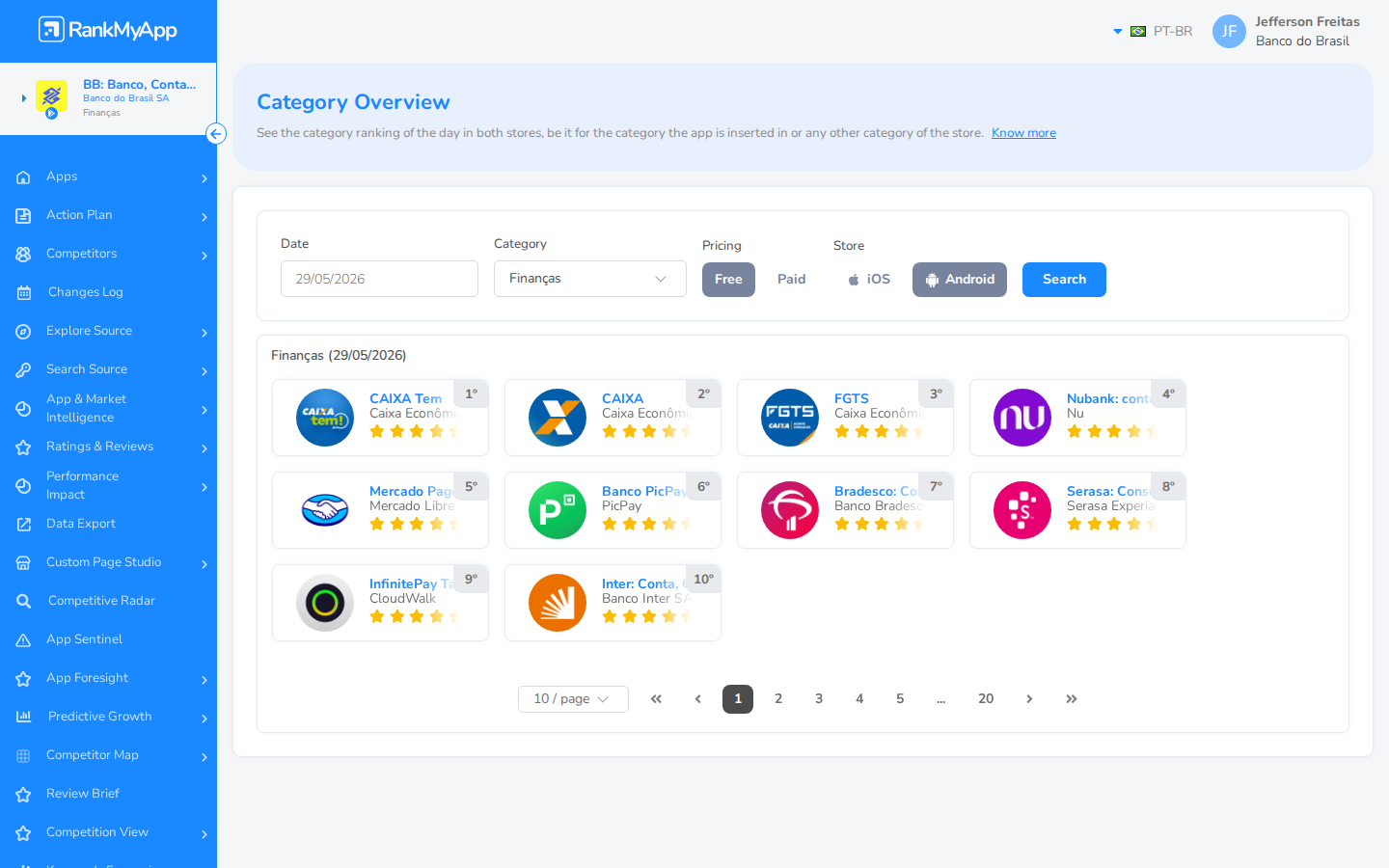Viewport: 1389px width, 868px height.
Task: Open the 10 / page size selector
Action: [x=573, y=699]
